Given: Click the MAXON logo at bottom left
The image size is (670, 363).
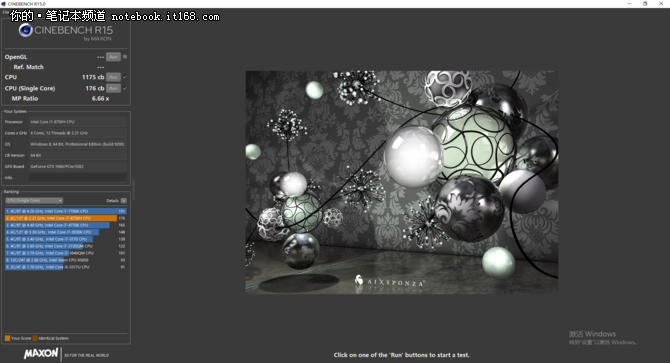Looking at the screenshot, I should click(41, 354).
